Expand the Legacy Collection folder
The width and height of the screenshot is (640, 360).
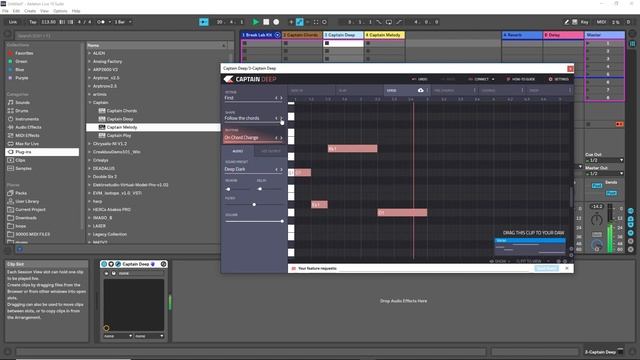point(89,234)
